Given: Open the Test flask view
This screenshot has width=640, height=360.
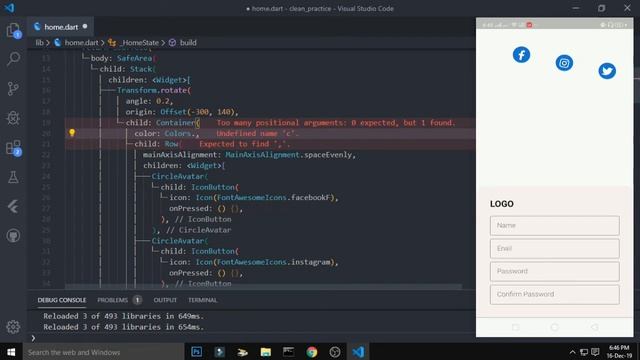Looking at the screenshot, I should (13, 177).
